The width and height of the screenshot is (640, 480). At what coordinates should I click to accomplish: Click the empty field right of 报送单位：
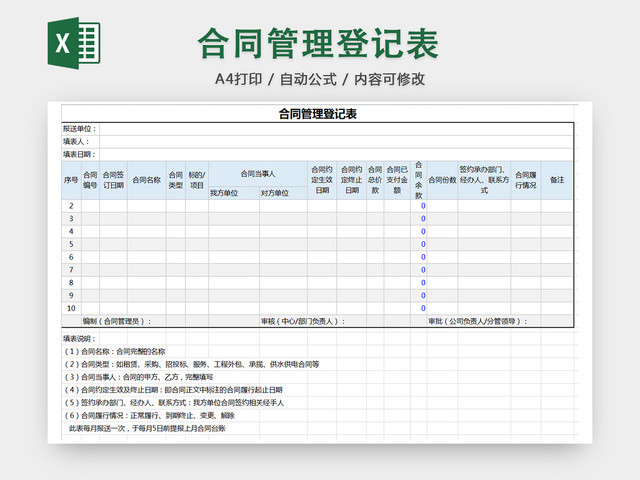[336, 129]
